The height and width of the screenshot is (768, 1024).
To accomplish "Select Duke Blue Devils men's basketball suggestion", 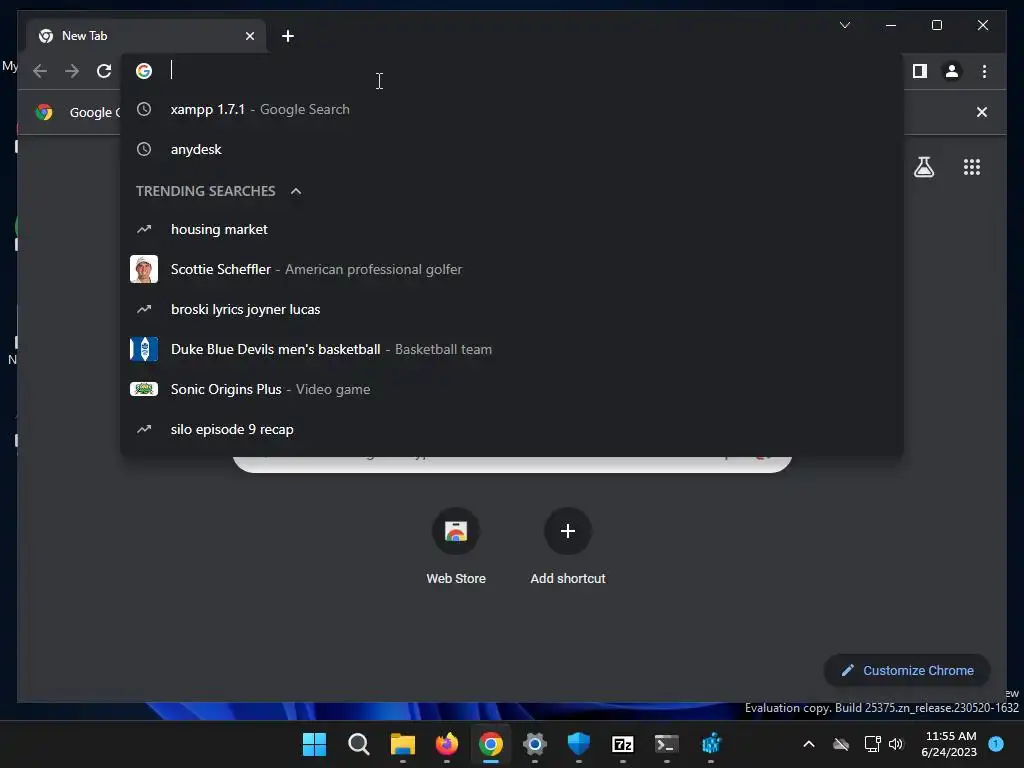I will click(512, 349).
